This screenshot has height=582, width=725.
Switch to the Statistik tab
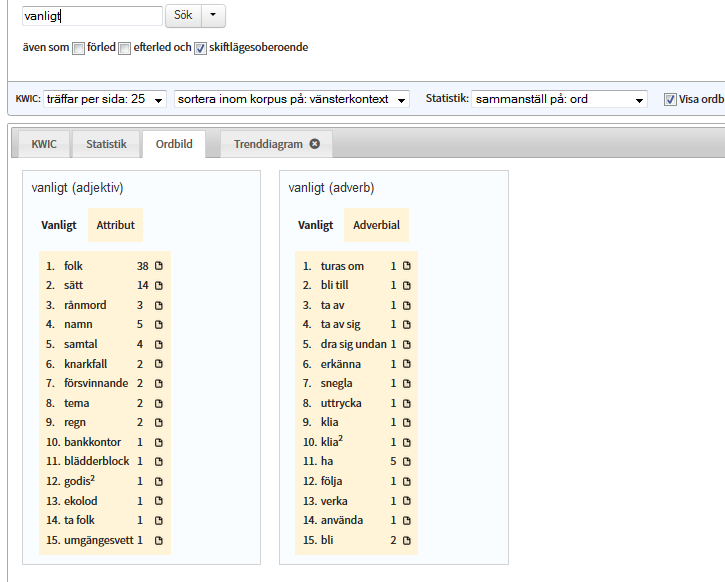pyautogui.click(x=106, y=144)
